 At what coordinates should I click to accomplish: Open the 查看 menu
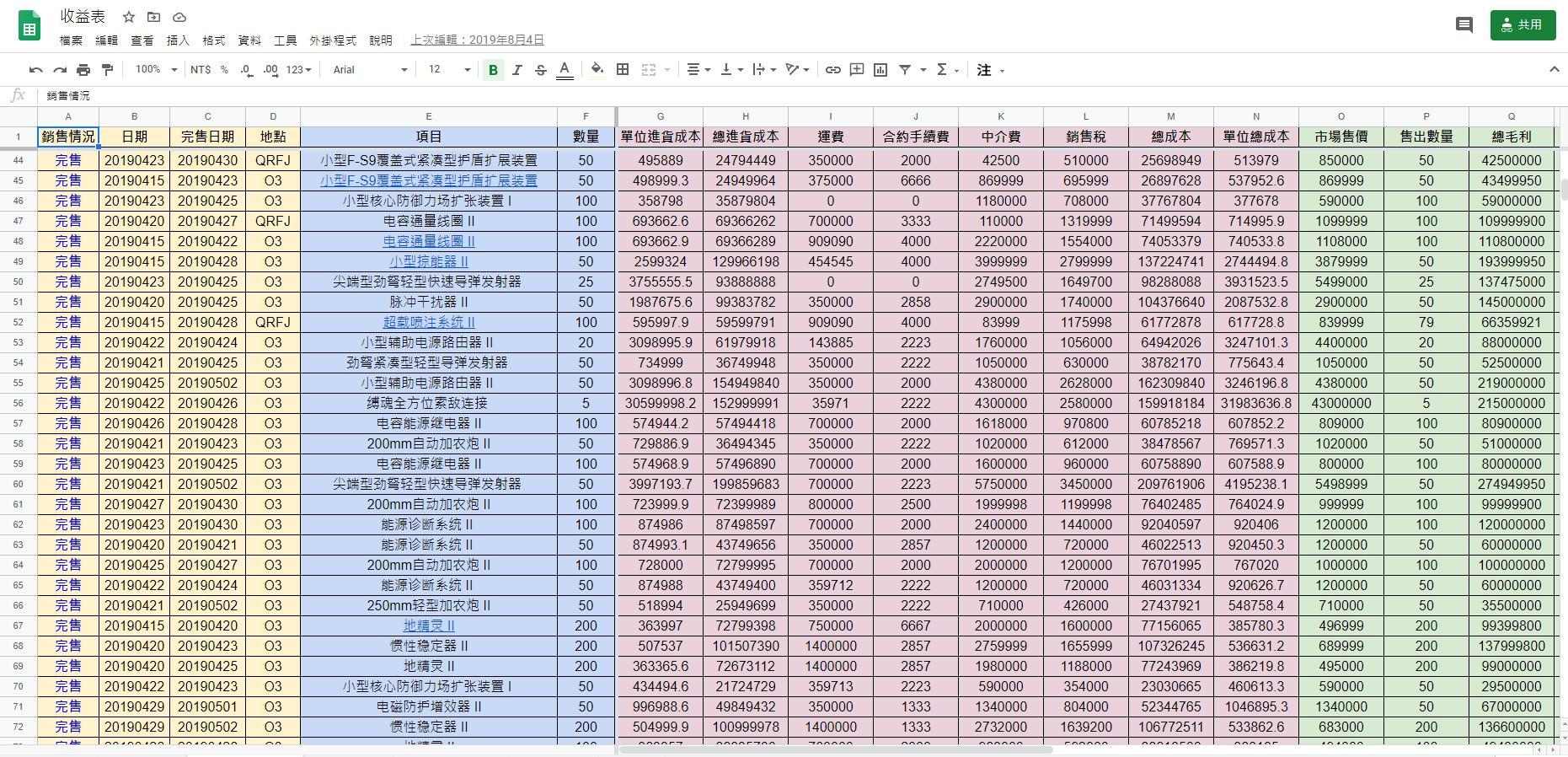tap(142, 40)
